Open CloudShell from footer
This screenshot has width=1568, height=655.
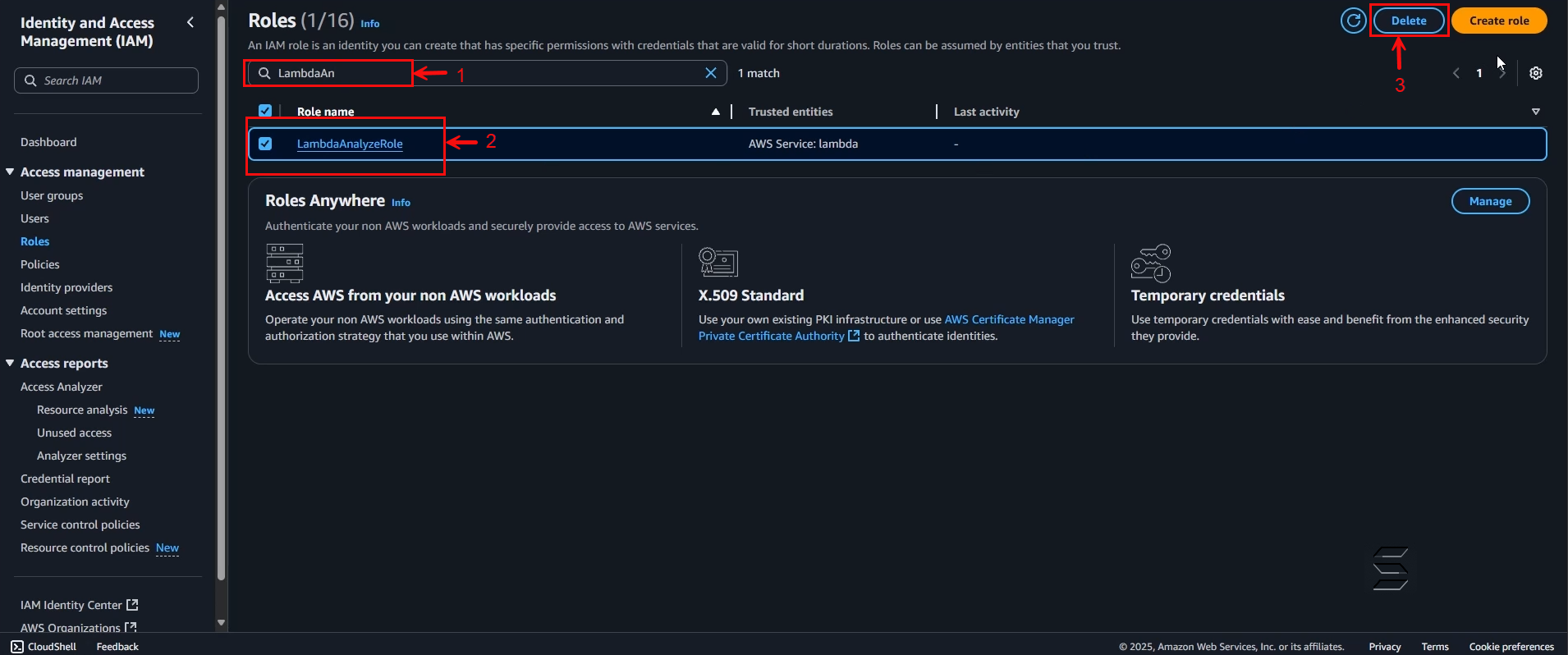[44, 647]
